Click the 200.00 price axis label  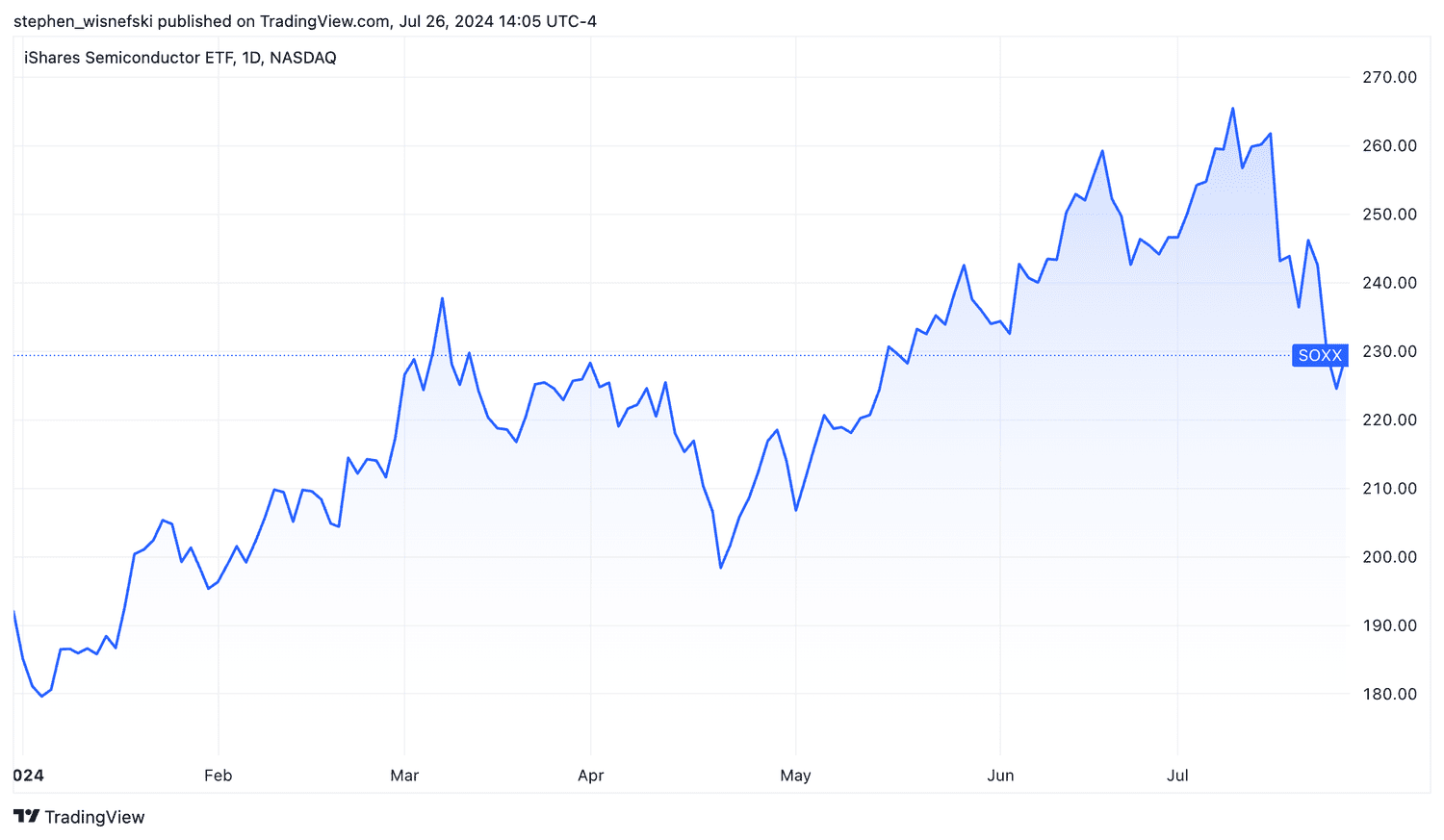click(x=1389, y=556)
